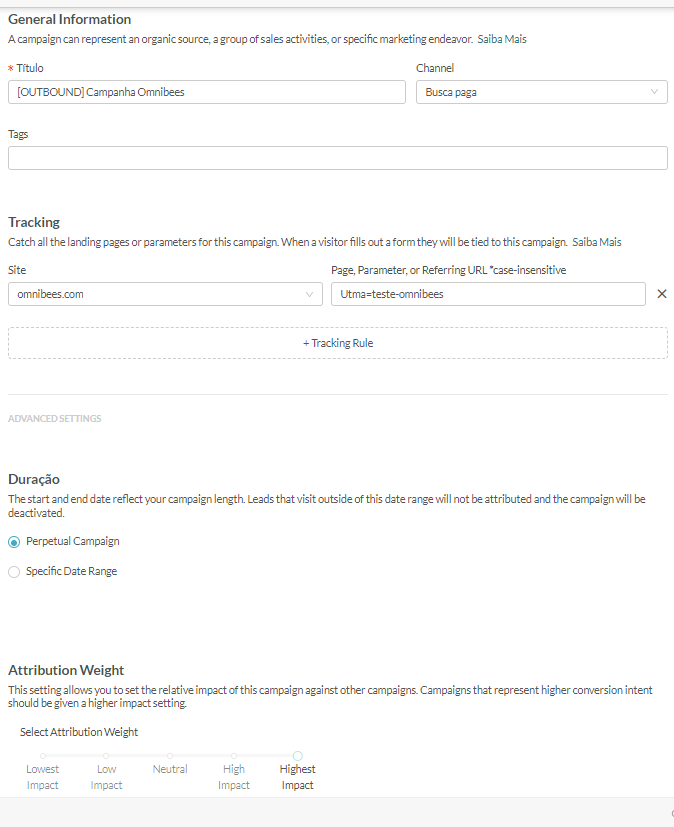
Task: Remove the tracking rule with X icon
Action: point(661,294)
